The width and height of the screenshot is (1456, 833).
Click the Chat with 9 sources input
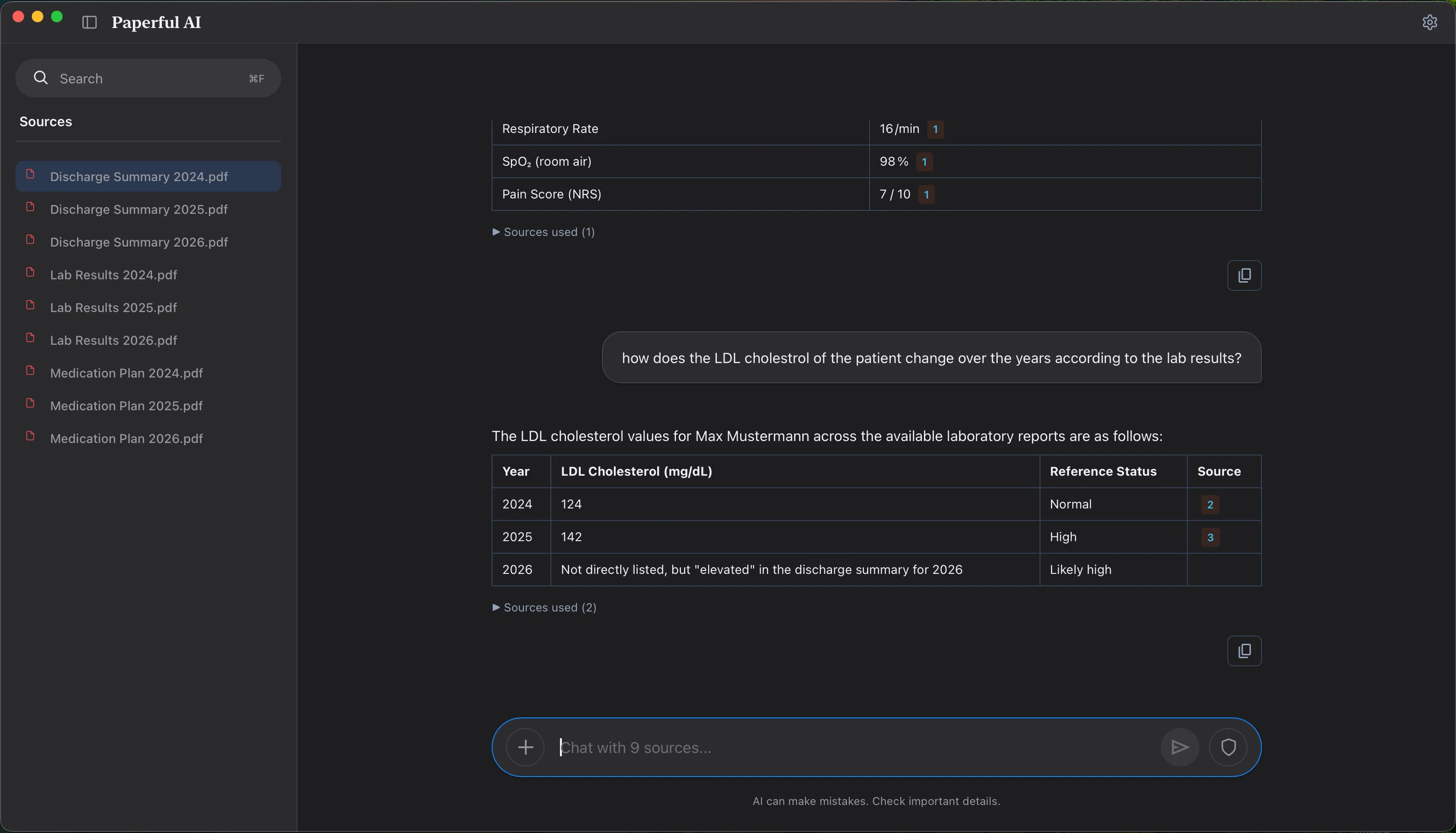tap(855, 747)
